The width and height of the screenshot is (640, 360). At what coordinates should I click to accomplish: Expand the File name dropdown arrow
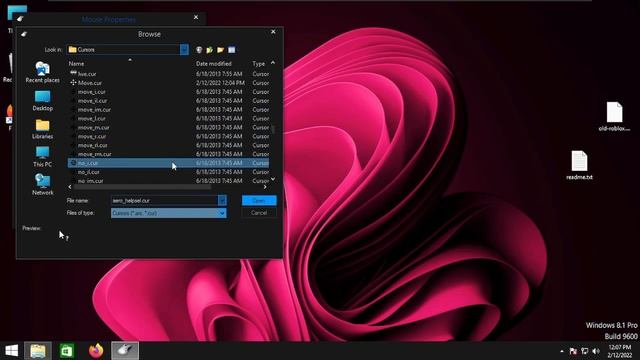(222, 200)
